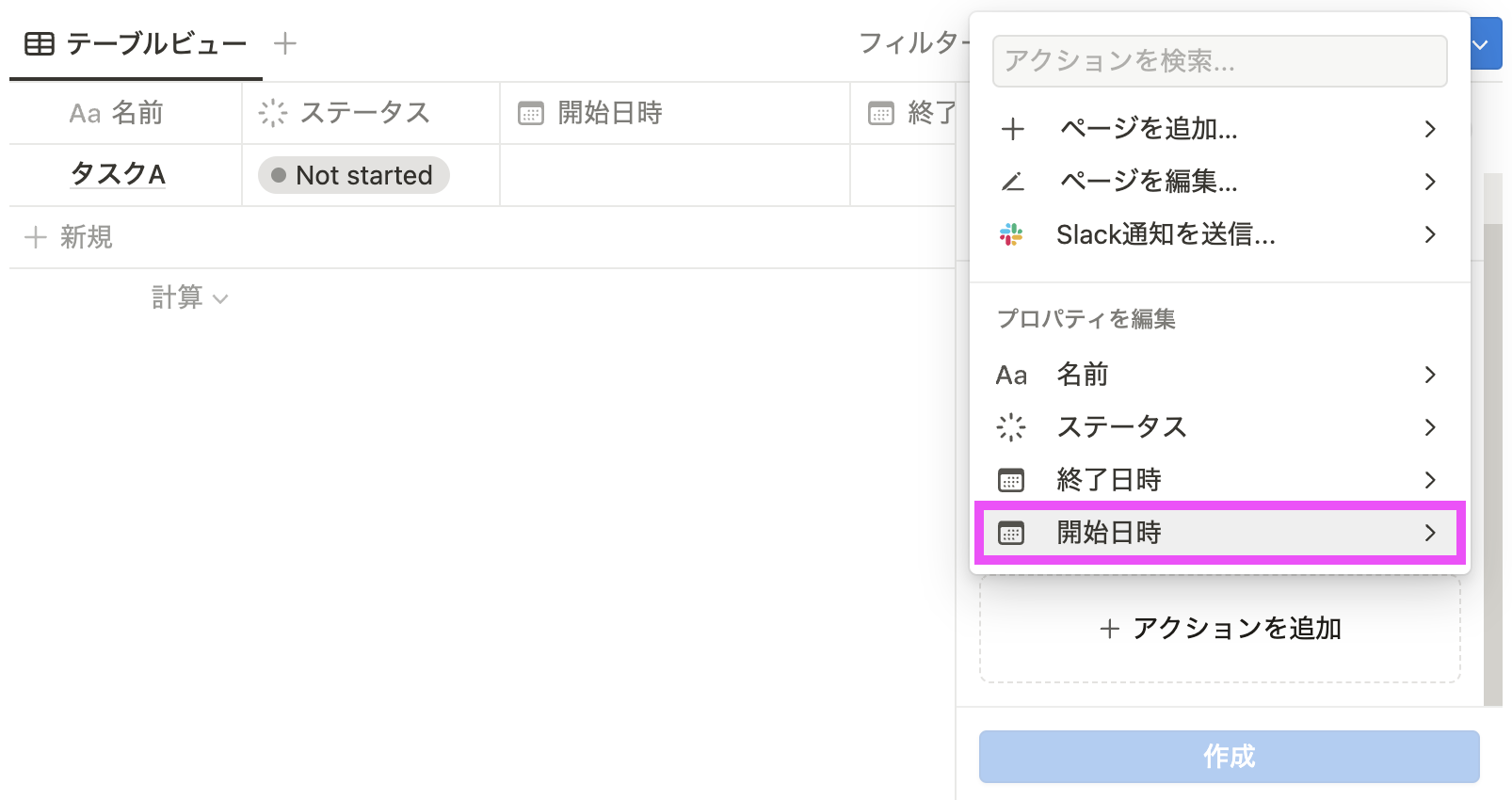The width and height of the screenshot is (1512, 800).
Task: Click the blue 作成 button
Action: click(x=1229, y=757)
